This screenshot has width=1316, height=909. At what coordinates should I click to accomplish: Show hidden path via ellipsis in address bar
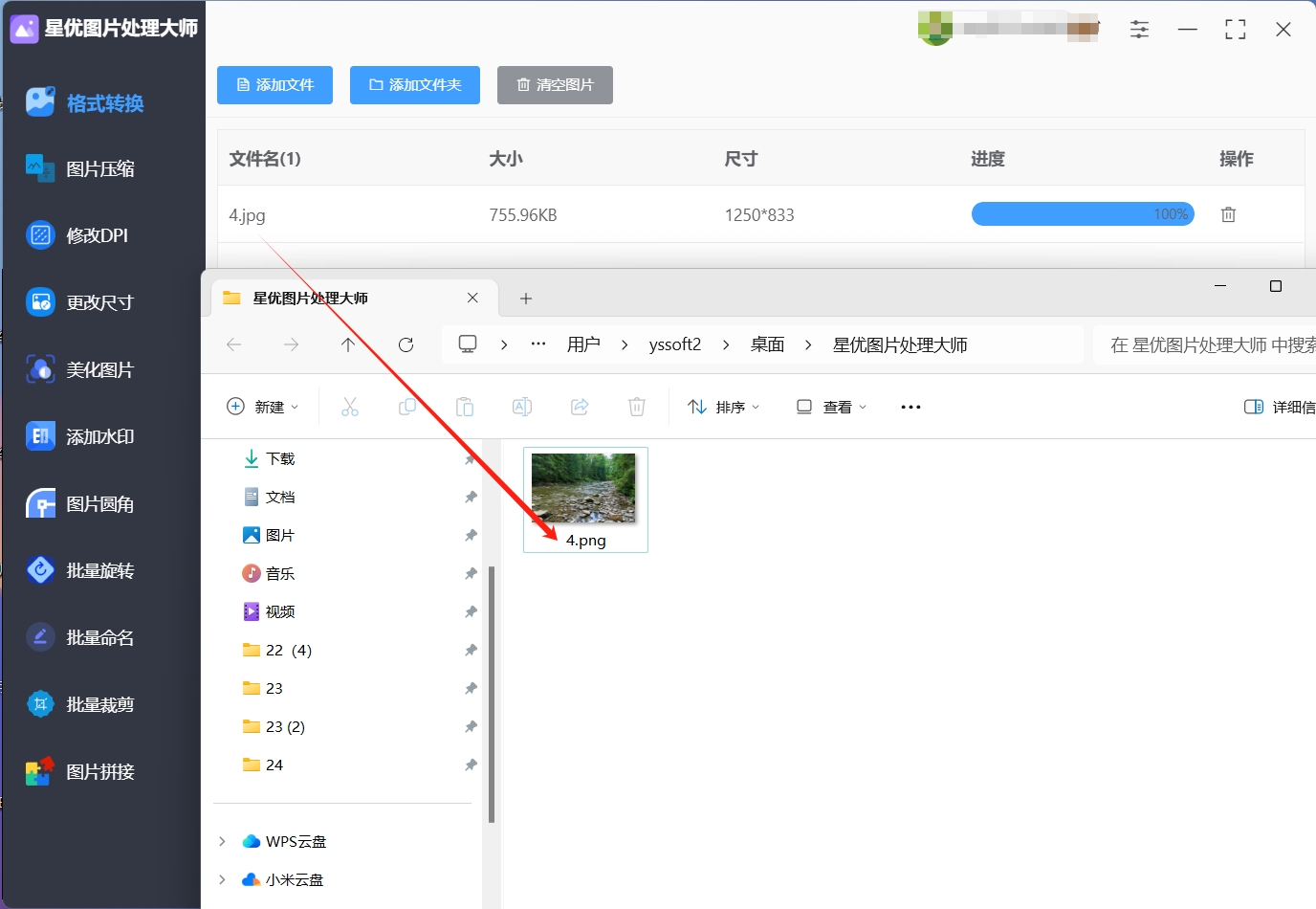tap(538, 344)
